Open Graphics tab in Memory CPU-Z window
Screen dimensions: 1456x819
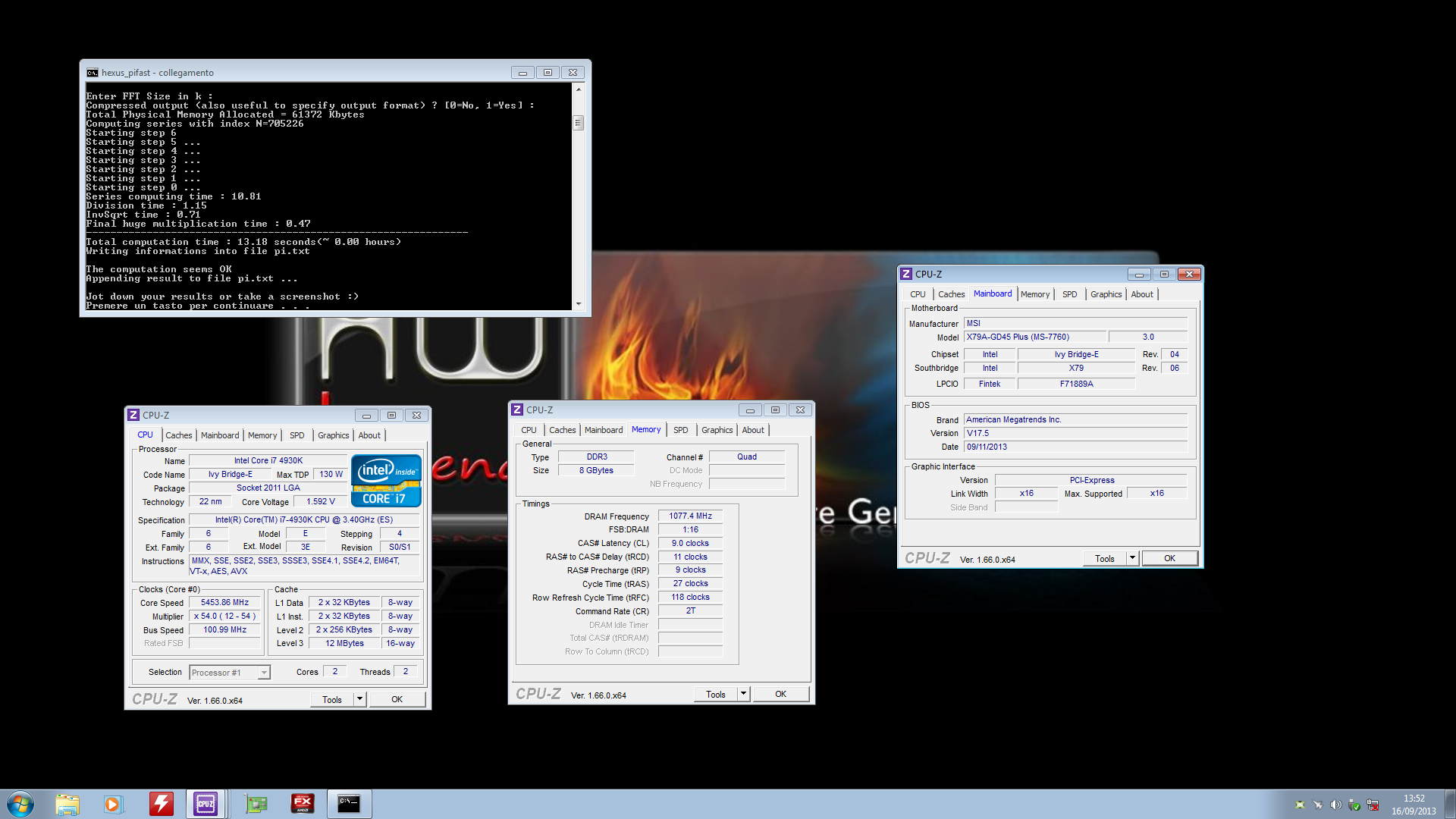point(717,430)
